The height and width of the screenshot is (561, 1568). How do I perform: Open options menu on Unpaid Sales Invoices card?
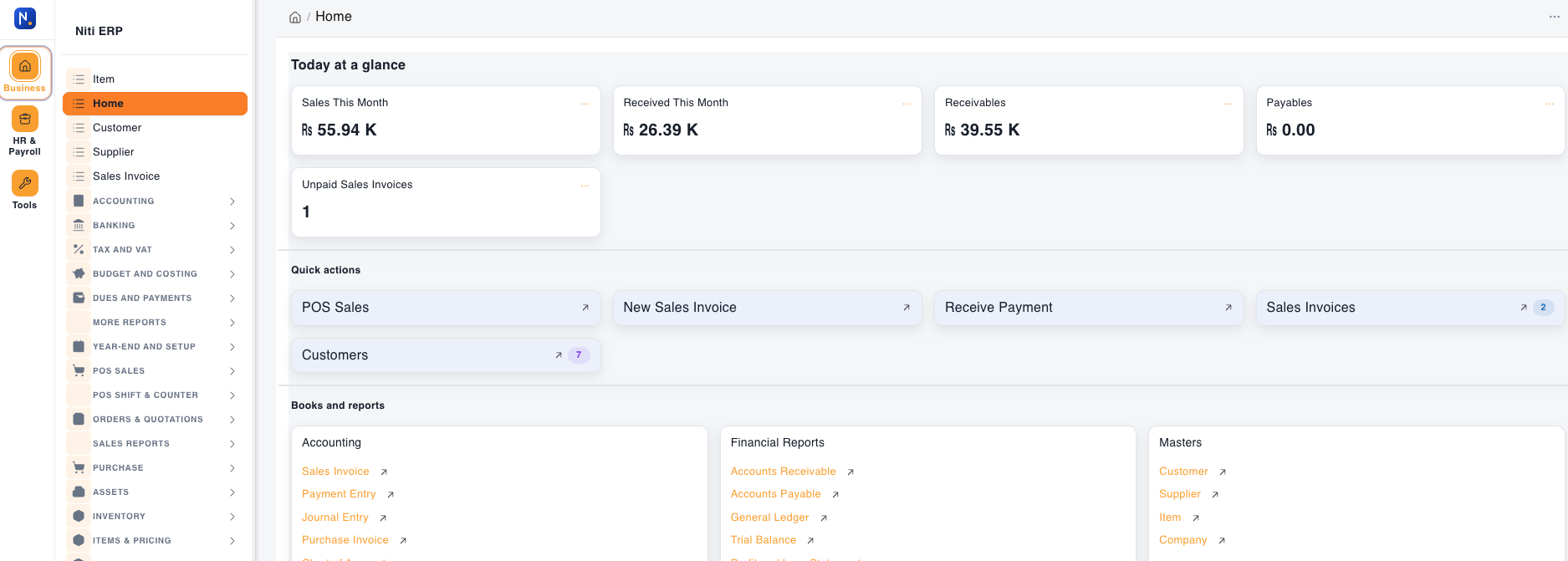[x=585, y=186]
